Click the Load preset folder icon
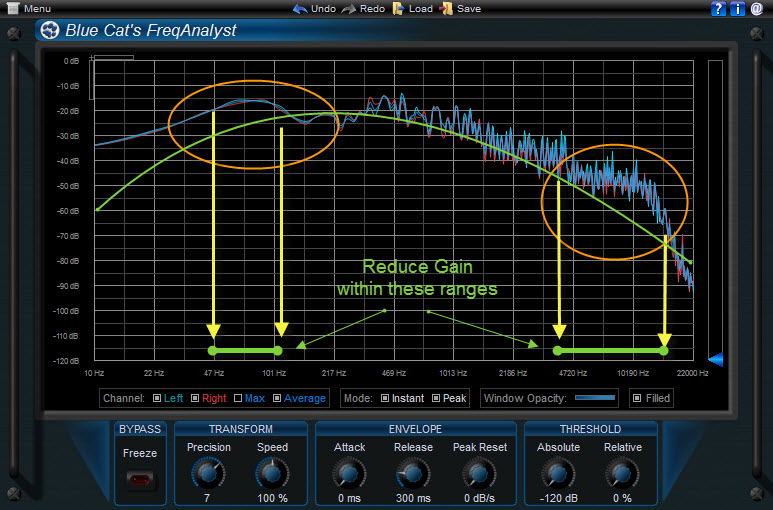Viewport: 773px width, 510px height. [398, 8]
